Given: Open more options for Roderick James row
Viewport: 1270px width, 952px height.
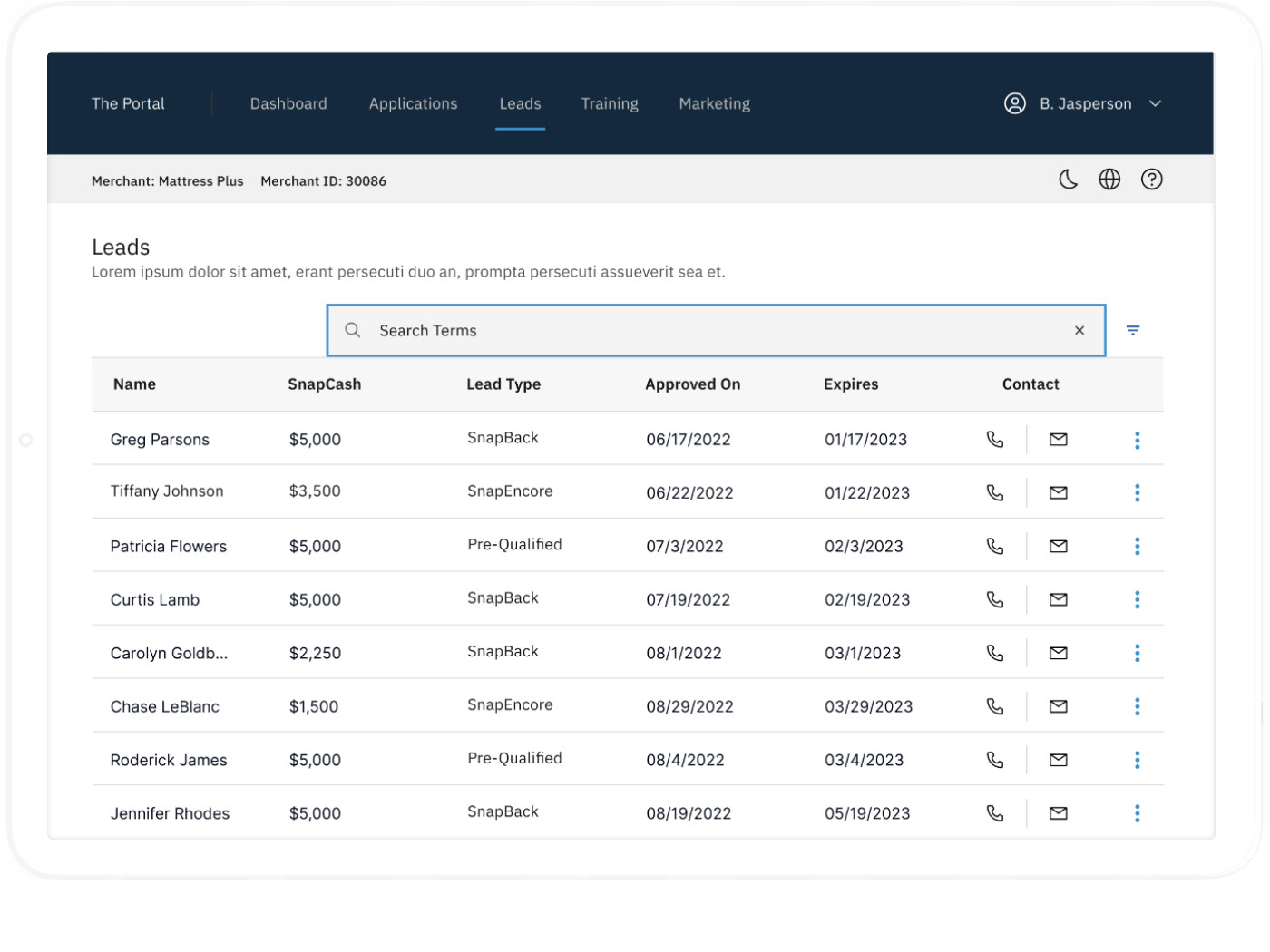Looking at the screenshot, I should click(1137, 761).
